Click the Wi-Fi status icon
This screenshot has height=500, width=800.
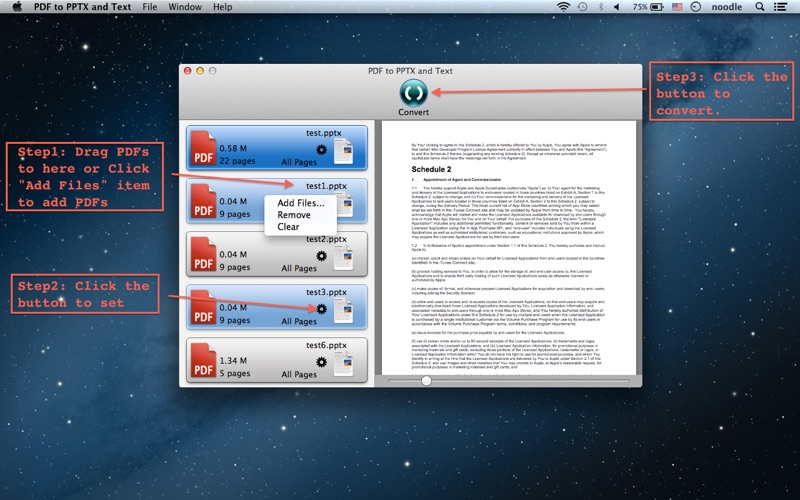563,7
